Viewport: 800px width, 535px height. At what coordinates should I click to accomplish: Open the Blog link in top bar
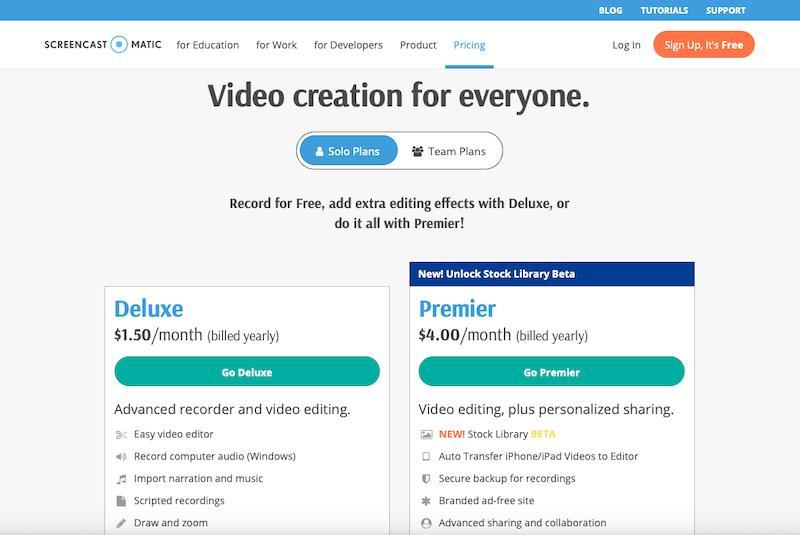610,10
